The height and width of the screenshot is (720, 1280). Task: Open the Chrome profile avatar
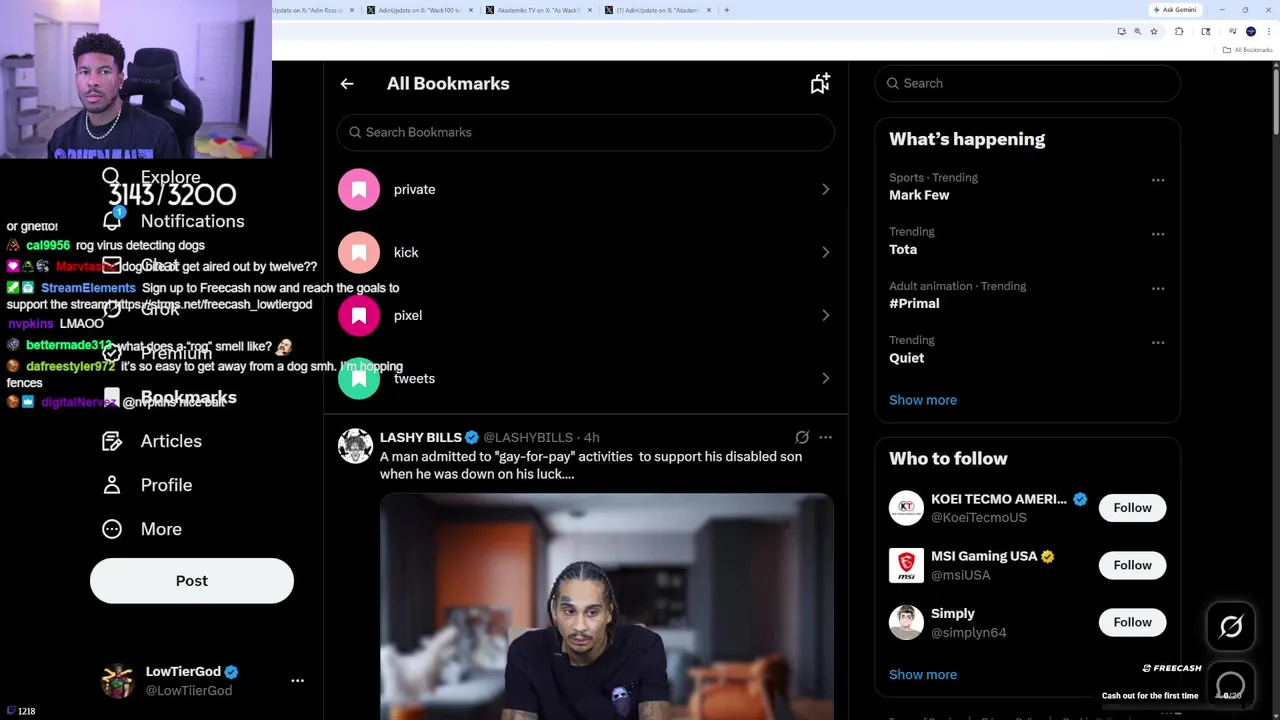click(x=1251, y=32)
